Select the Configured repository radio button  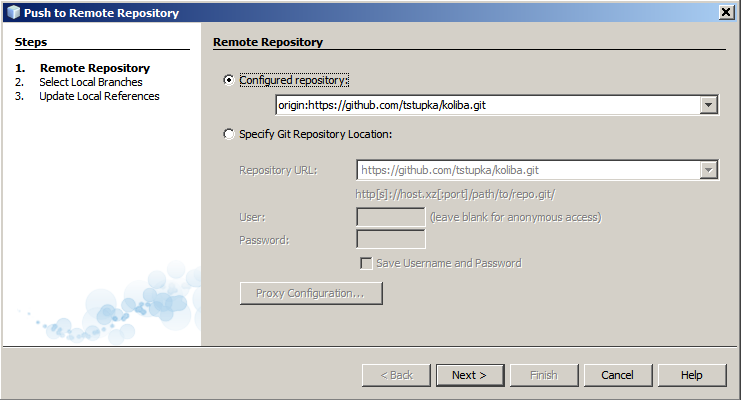[230, 80]
